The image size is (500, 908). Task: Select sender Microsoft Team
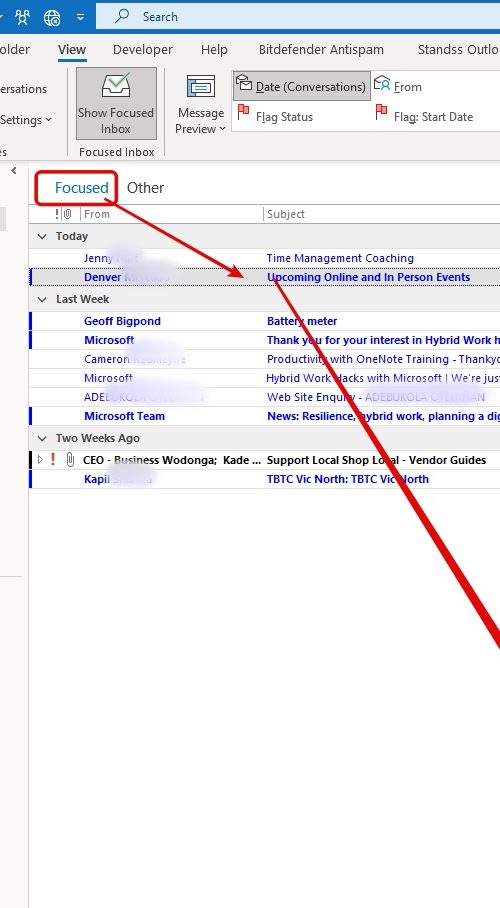tap(125, 416)
